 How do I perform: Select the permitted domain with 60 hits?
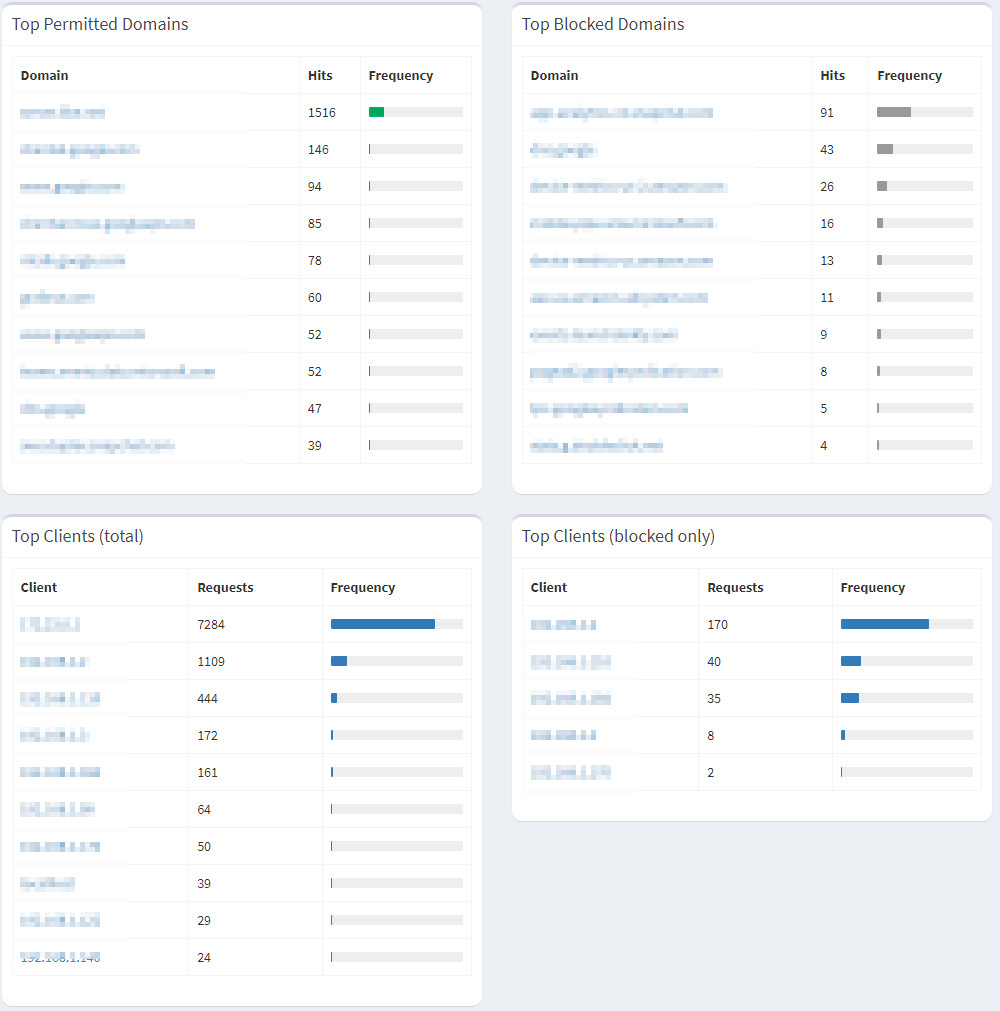[x=57, y=298]
